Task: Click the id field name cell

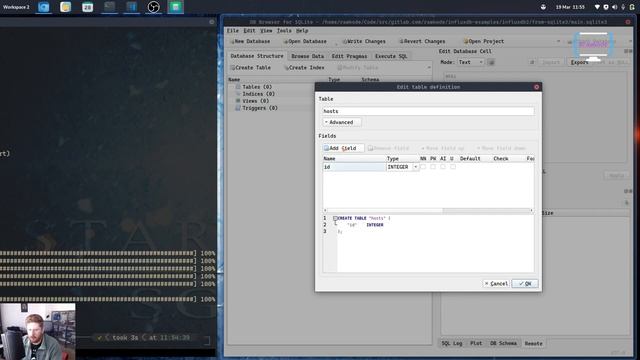Action: 354,167
